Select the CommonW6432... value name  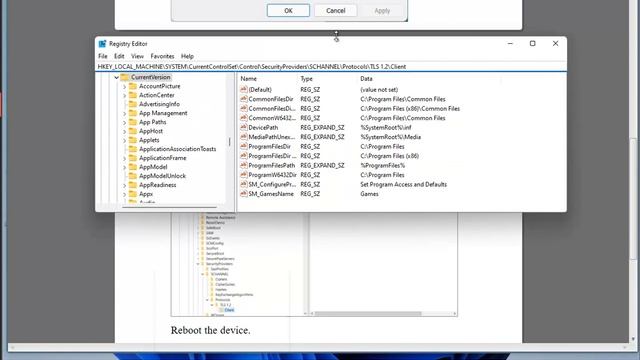click(272, 118)
